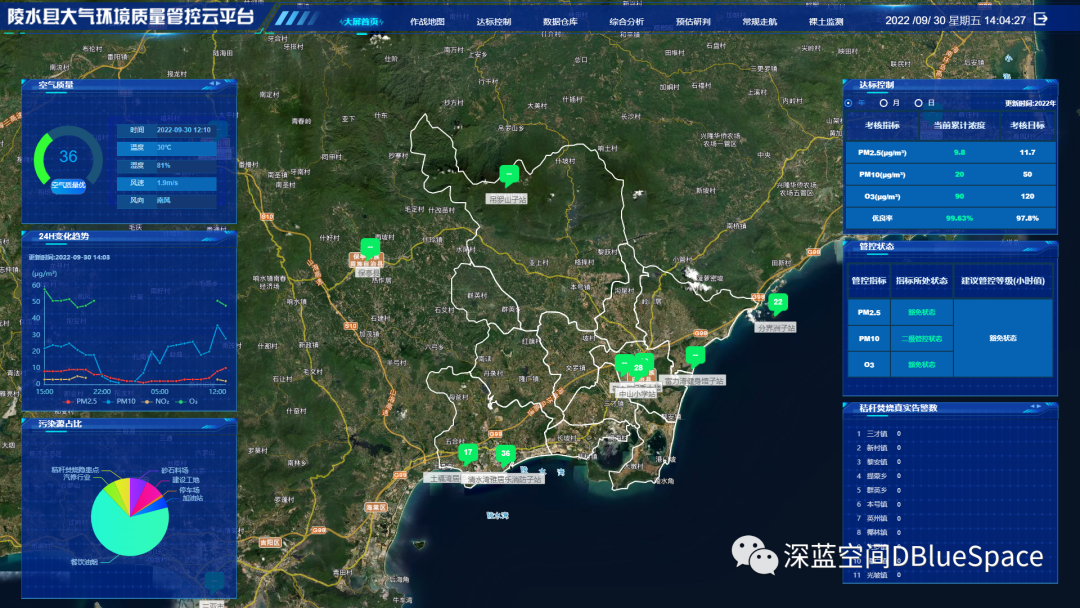Open the 大屏首页 tab
The height and width of the screenshot is (608, 1080).
pos(361,22)
